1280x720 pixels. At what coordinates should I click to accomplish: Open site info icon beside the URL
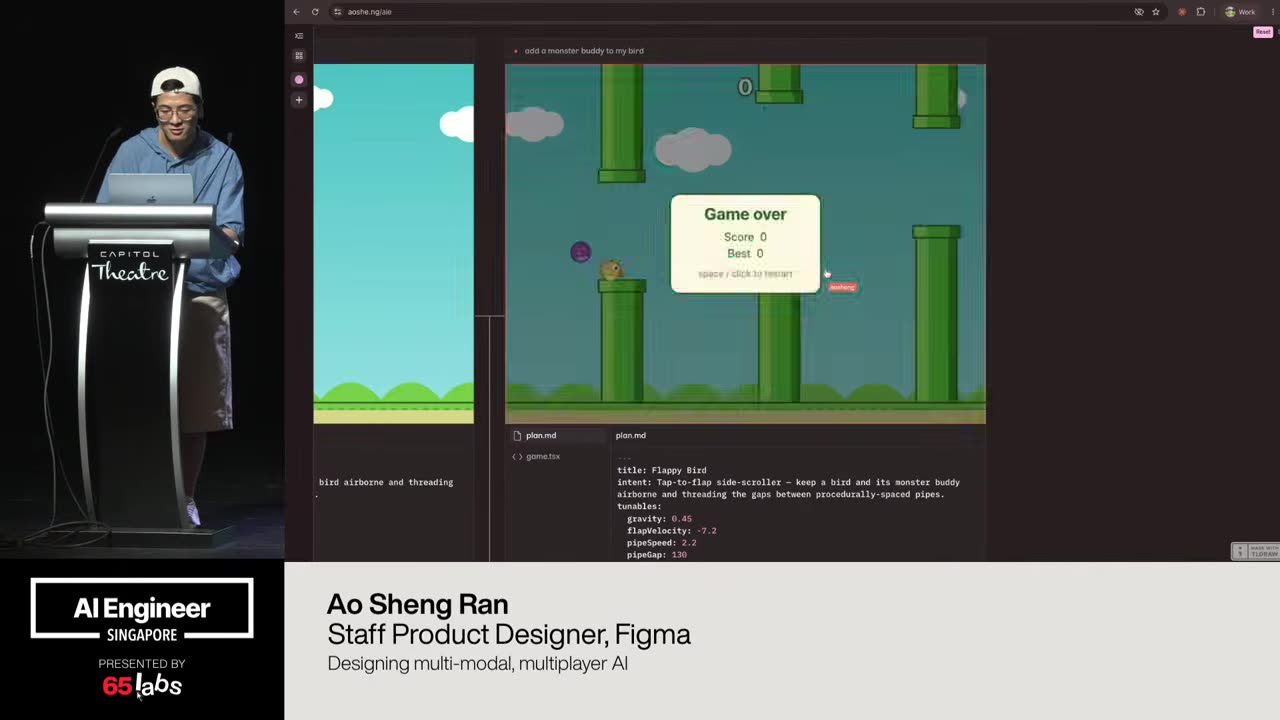pos(338,12)
